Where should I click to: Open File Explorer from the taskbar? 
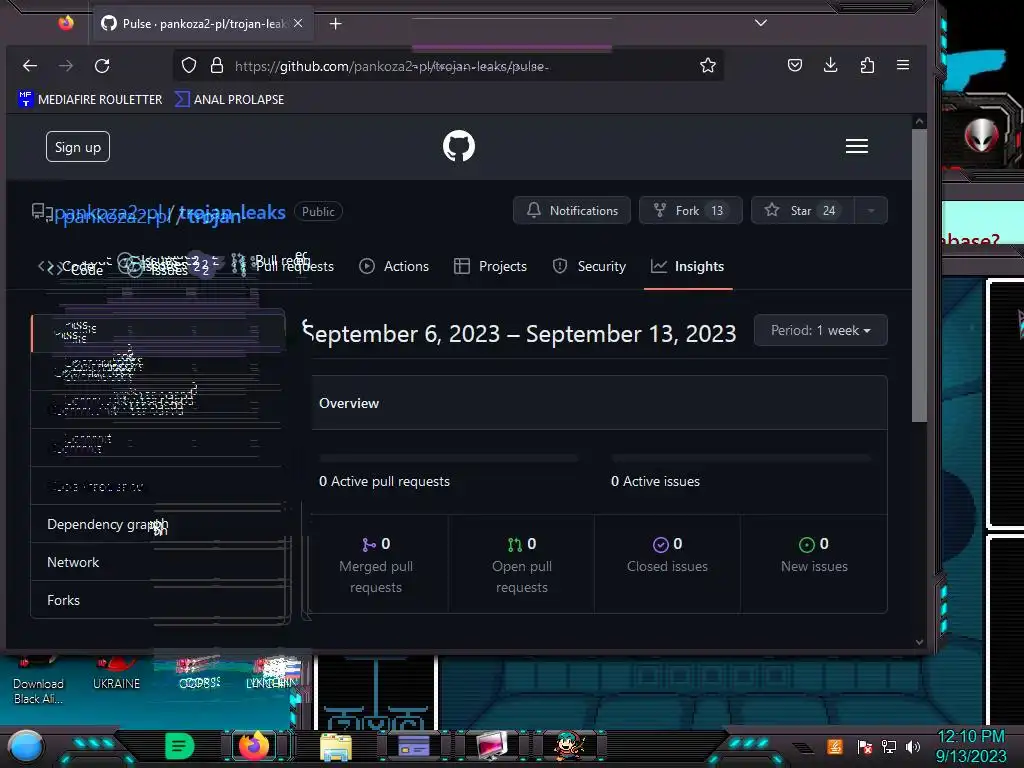click(x=336, y=746)
